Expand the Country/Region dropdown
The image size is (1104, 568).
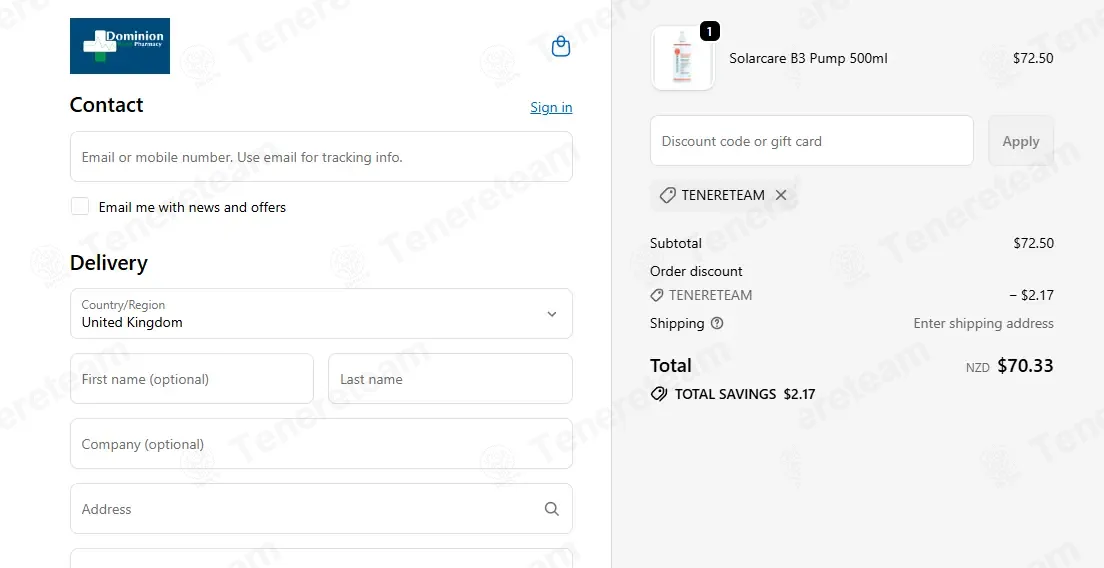coord(321,314)
